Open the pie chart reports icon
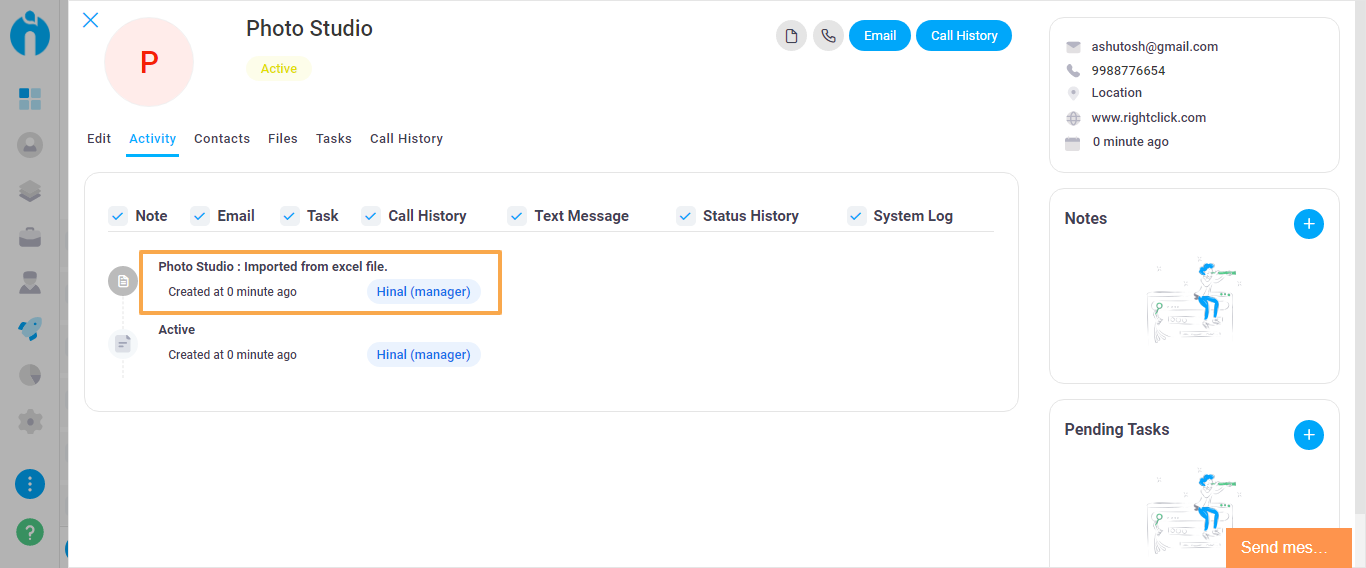Screen dimensions: 1366x568 tap(30, 375)
